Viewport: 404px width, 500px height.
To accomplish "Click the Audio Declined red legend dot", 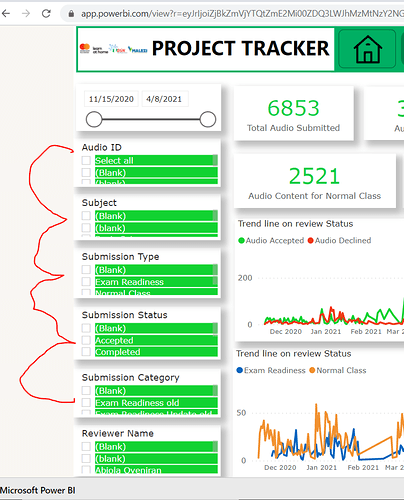I will coord(311,240).
